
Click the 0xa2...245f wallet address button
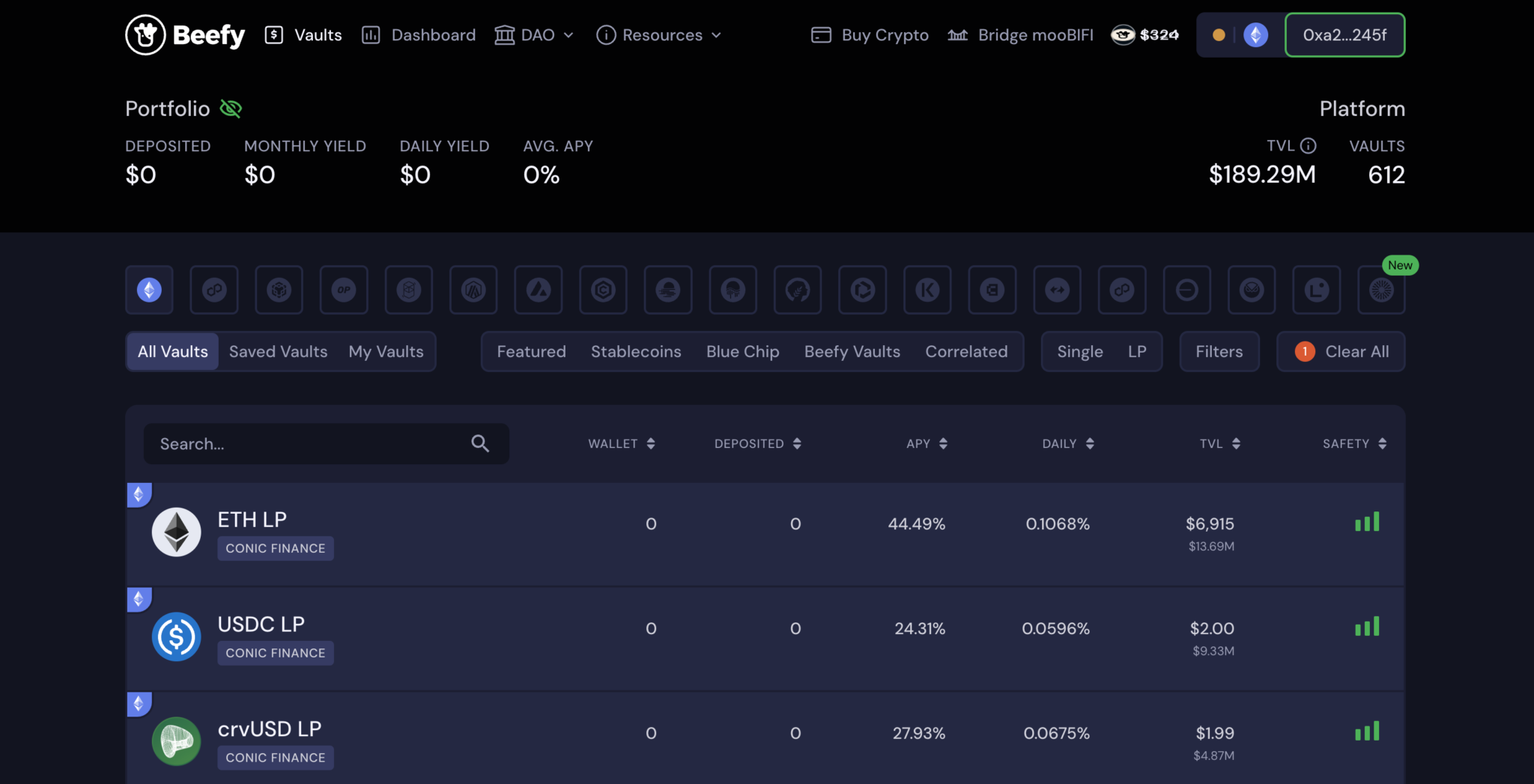pos(1344,35)
